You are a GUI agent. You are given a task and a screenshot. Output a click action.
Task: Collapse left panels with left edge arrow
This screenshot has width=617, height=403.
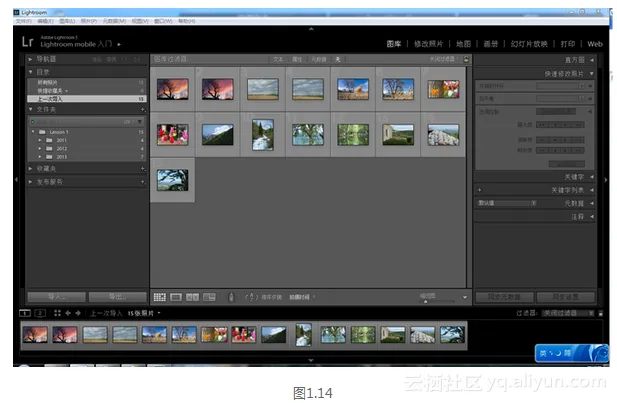[x=16, y=179]
